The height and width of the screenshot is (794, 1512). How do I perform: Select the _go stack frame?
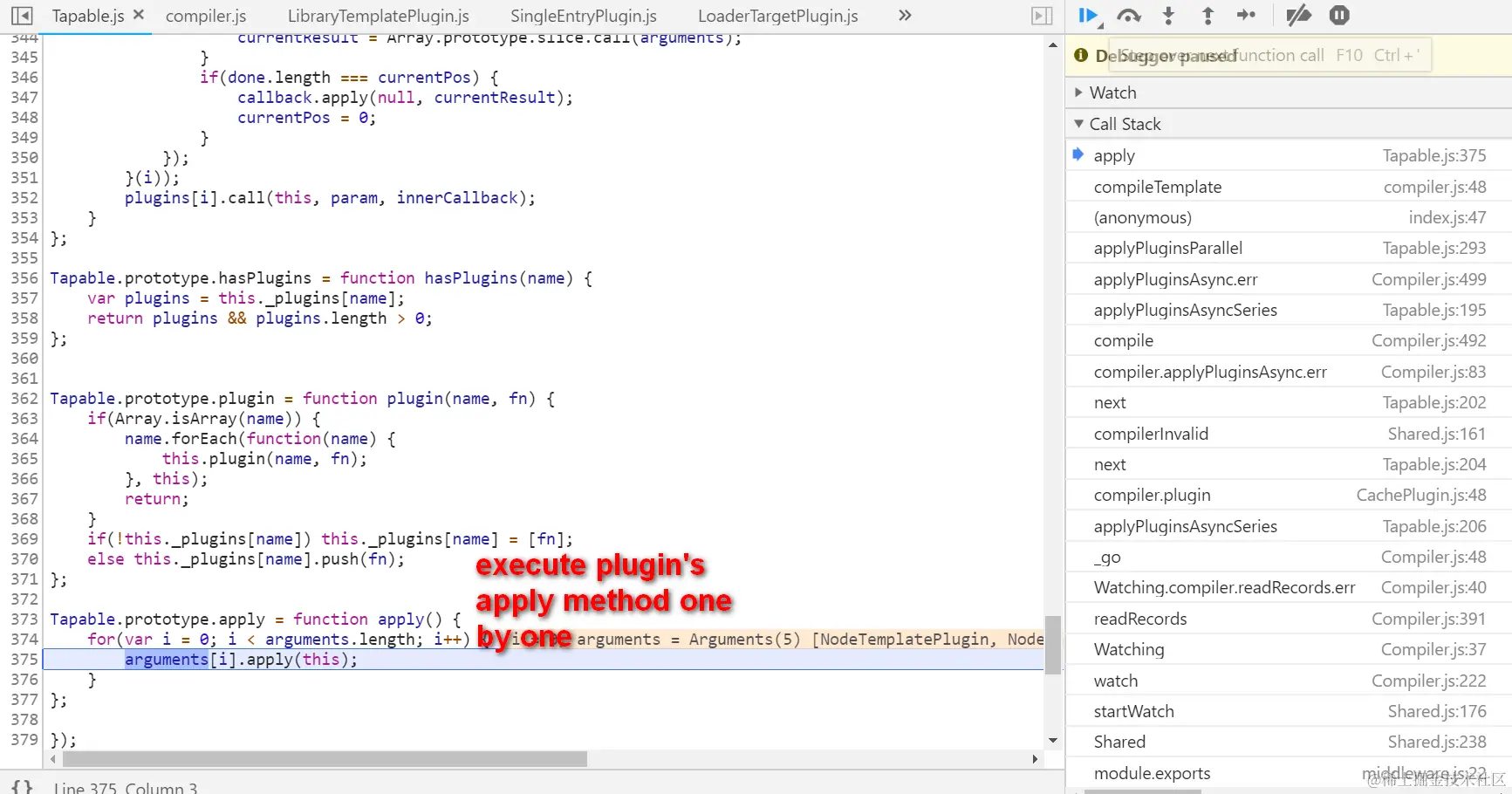[x=1288, y=557]
